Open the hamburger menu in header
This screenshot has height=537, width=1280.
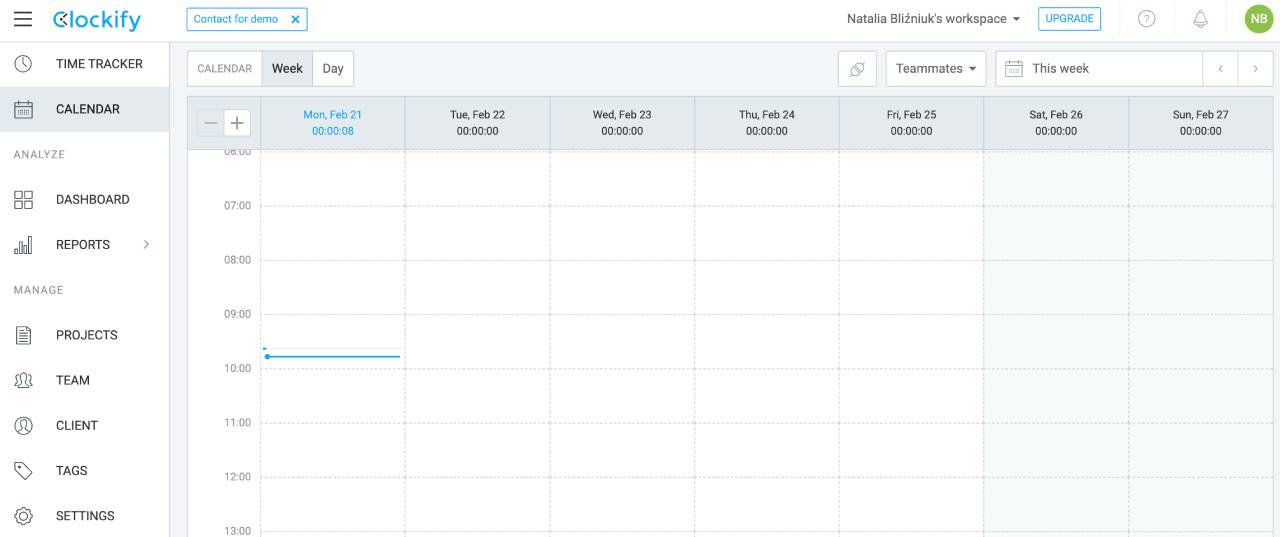(x=23, y=19)
